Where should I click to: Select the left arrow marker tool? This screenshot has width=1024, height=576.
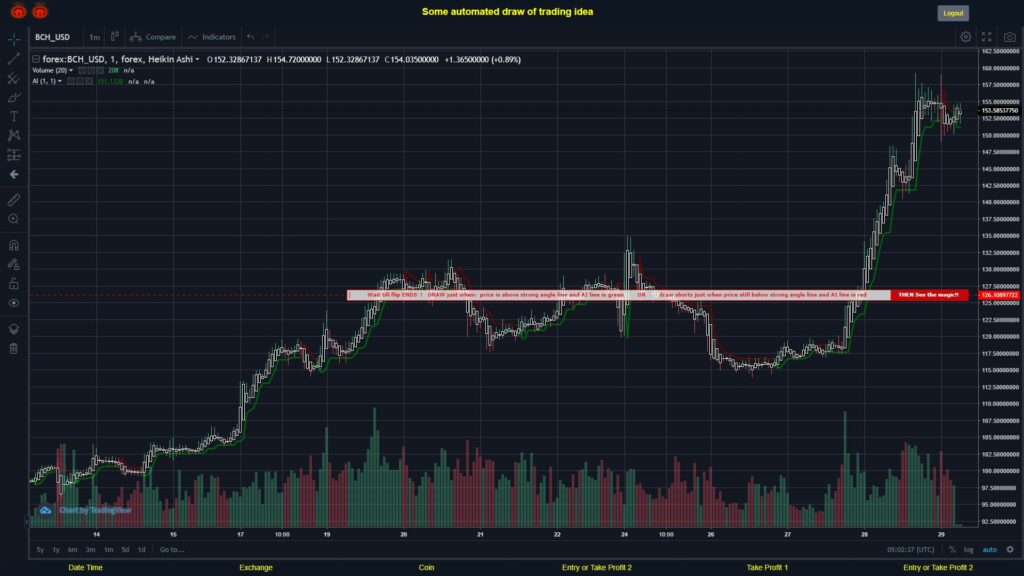point(14,174)
